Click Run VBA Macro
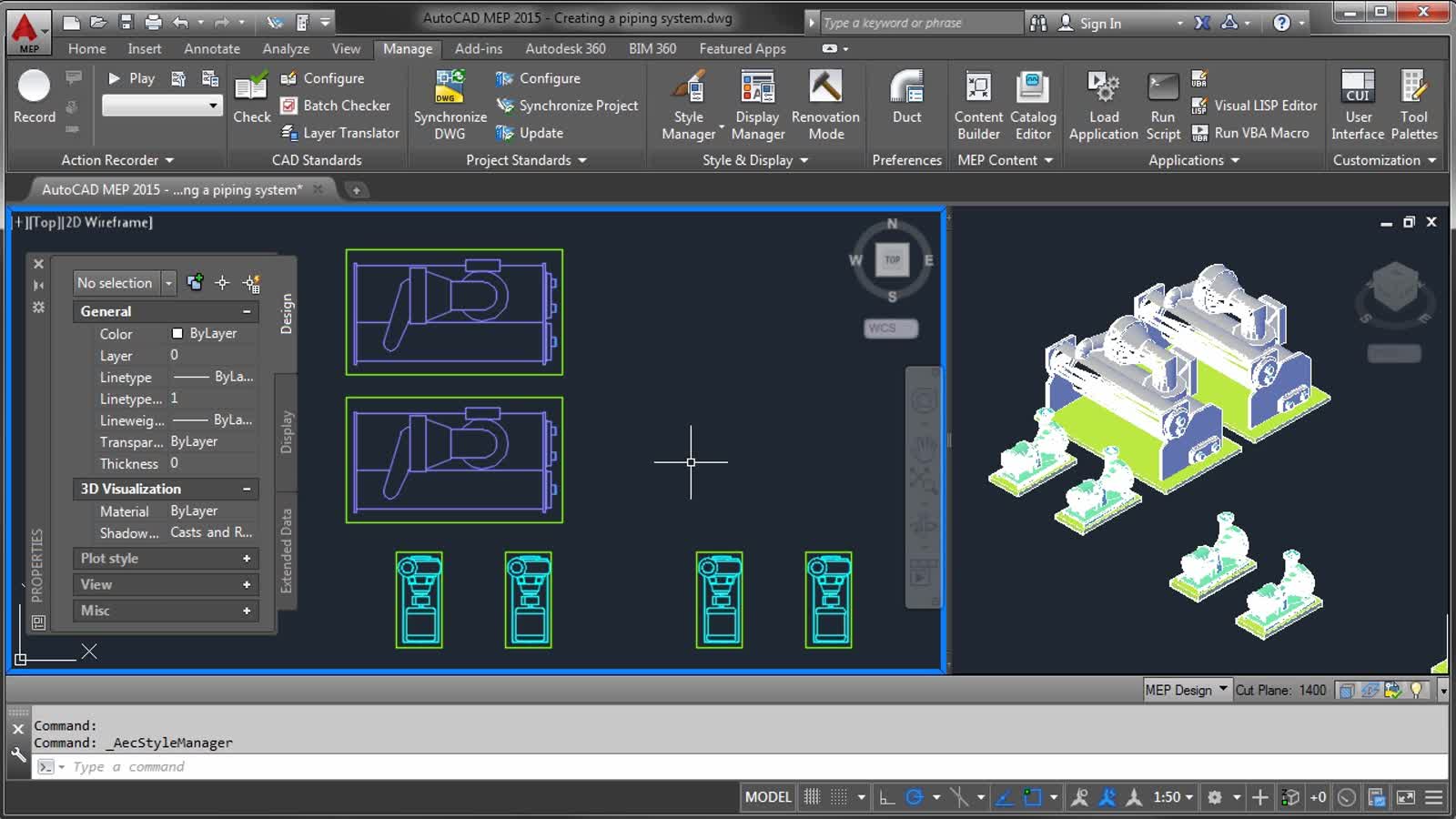This screenshot has width=1456, height=819. point(1249,133)
